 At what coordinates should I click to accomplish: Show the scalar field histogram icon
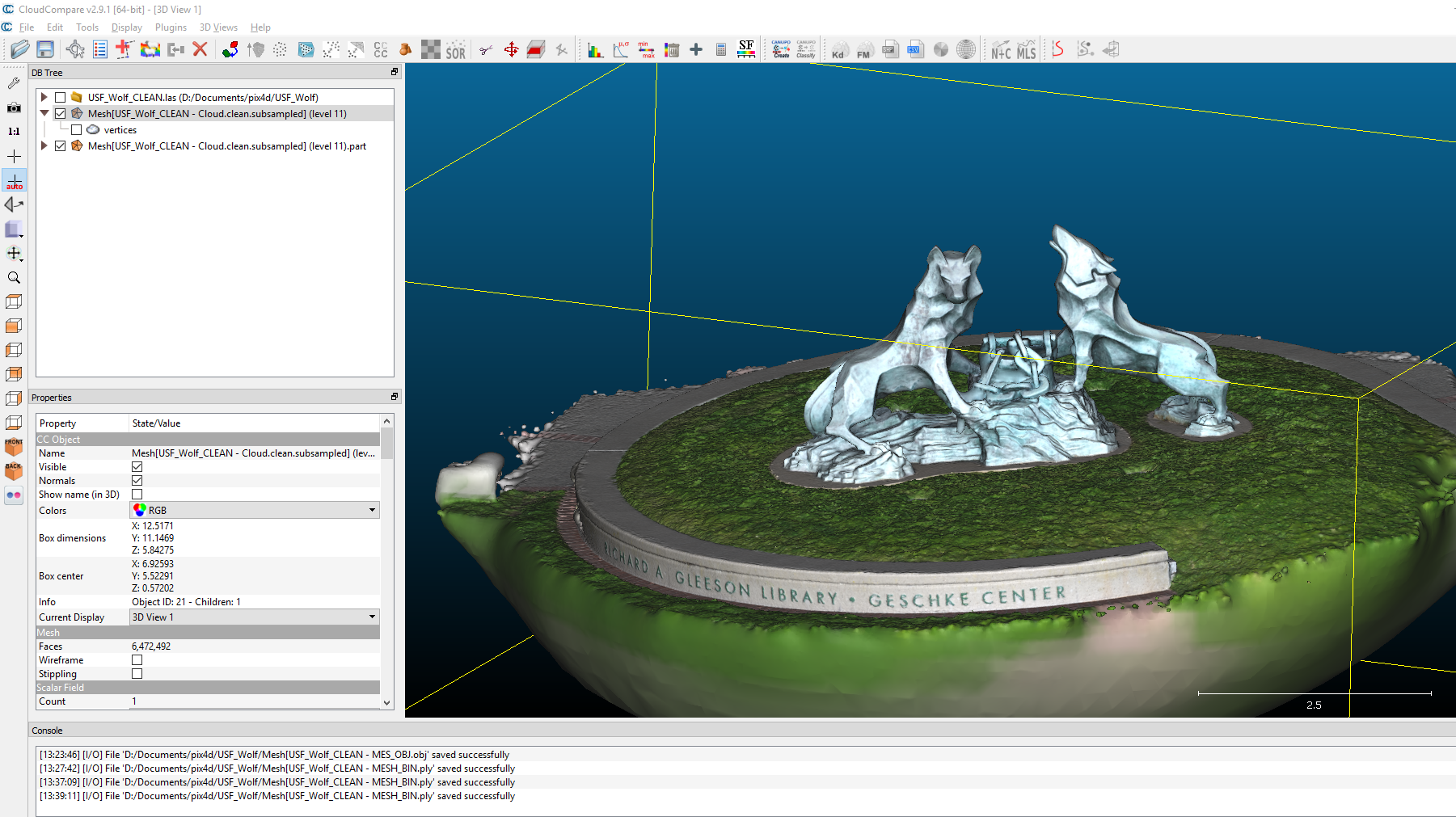[596, 49]
